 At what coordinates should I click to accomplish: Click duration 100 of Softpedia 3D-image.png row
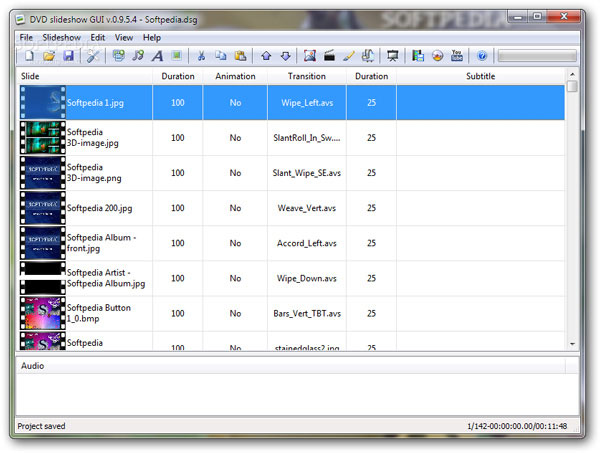click(x=178, y=173)
